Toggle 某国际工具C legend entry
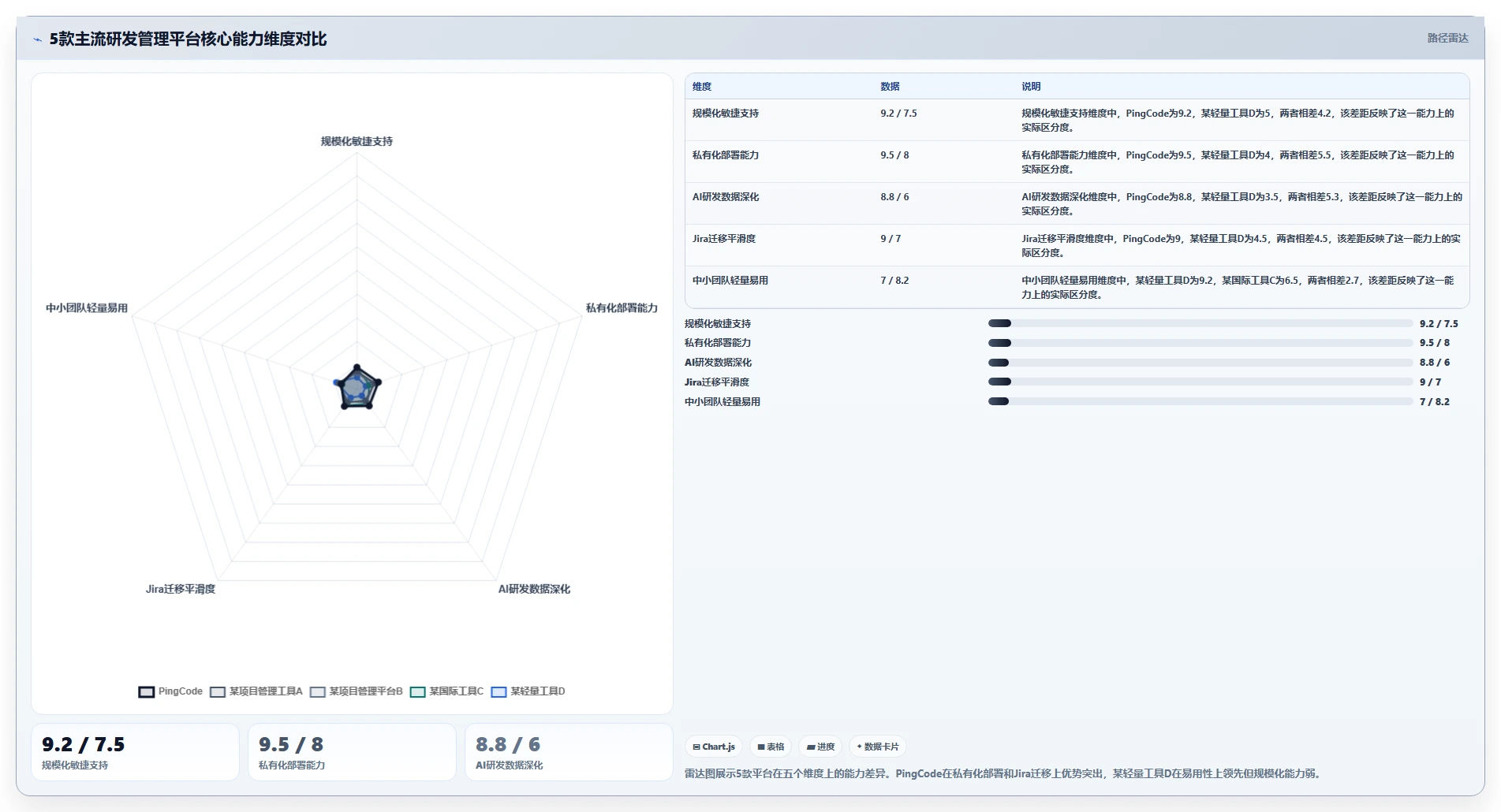 pos(447,691)
